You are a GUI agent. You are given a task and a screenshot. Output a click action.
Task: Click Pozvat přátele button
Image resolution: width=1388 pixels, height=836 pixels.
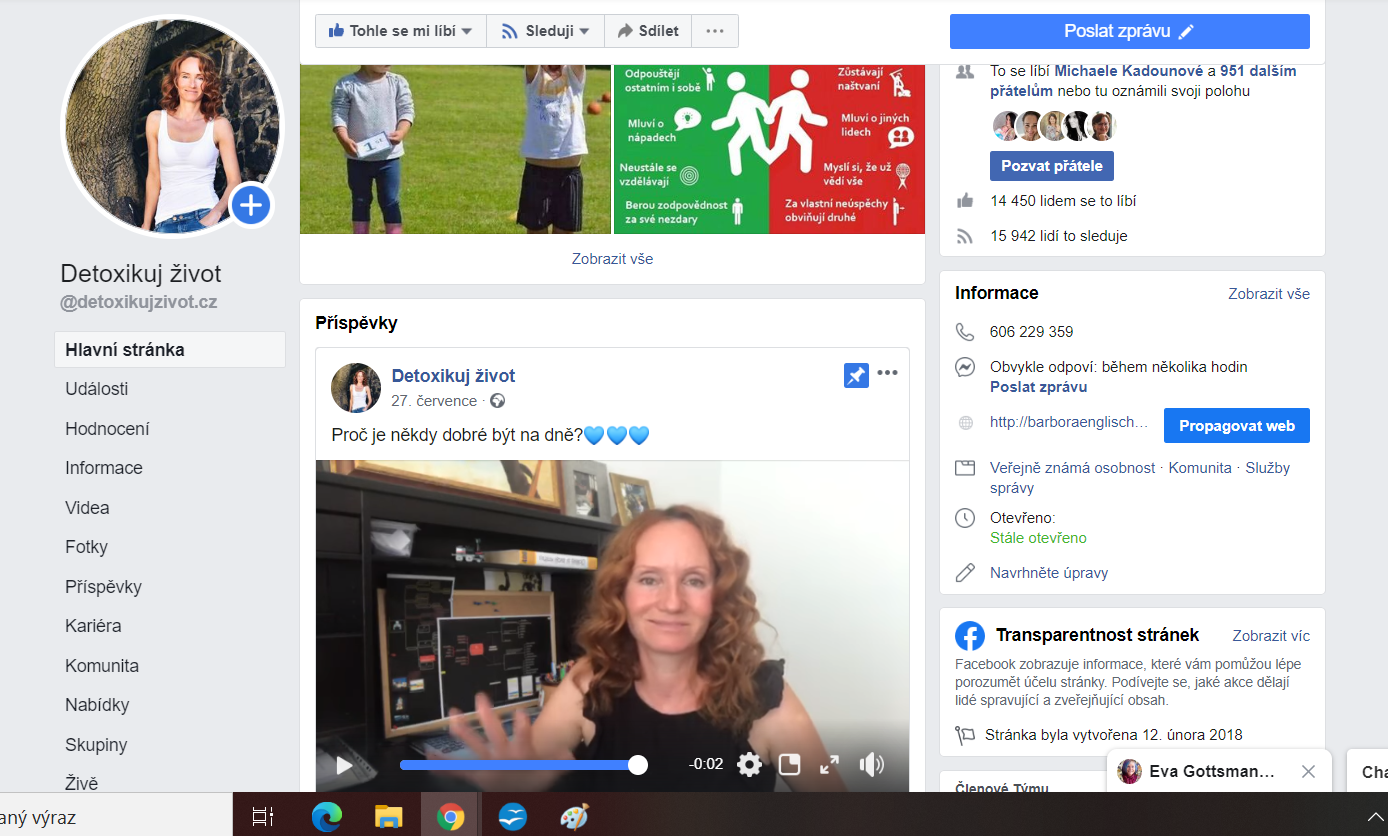[1052, 166]
